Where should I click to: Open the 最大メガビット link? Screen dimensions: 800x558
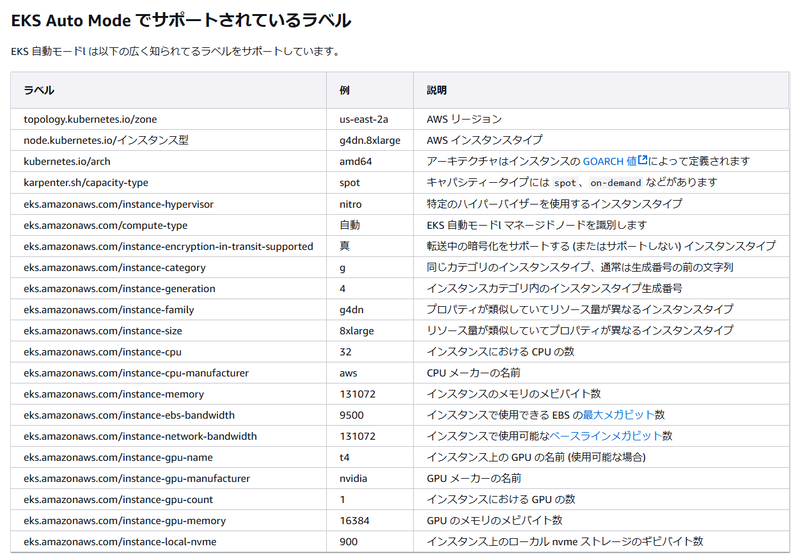click(x=618, y=415)
